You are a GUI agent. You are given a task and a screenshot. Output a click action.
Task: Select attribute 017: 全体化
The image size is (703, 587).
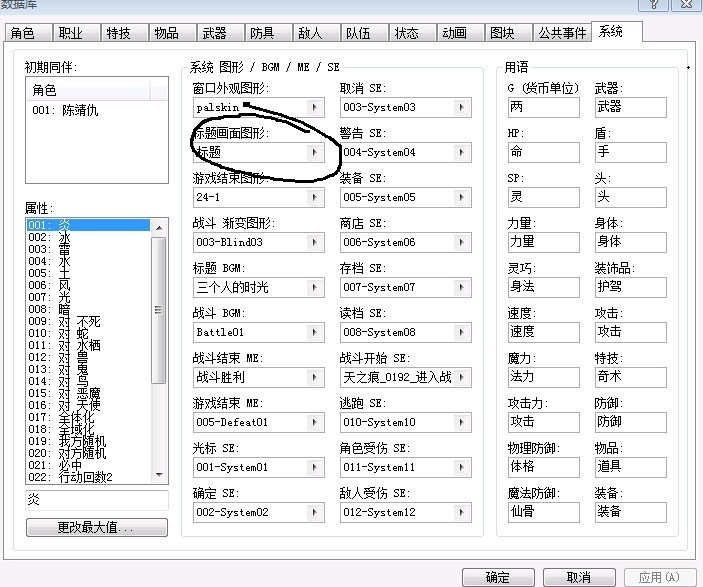click(88, 417)
